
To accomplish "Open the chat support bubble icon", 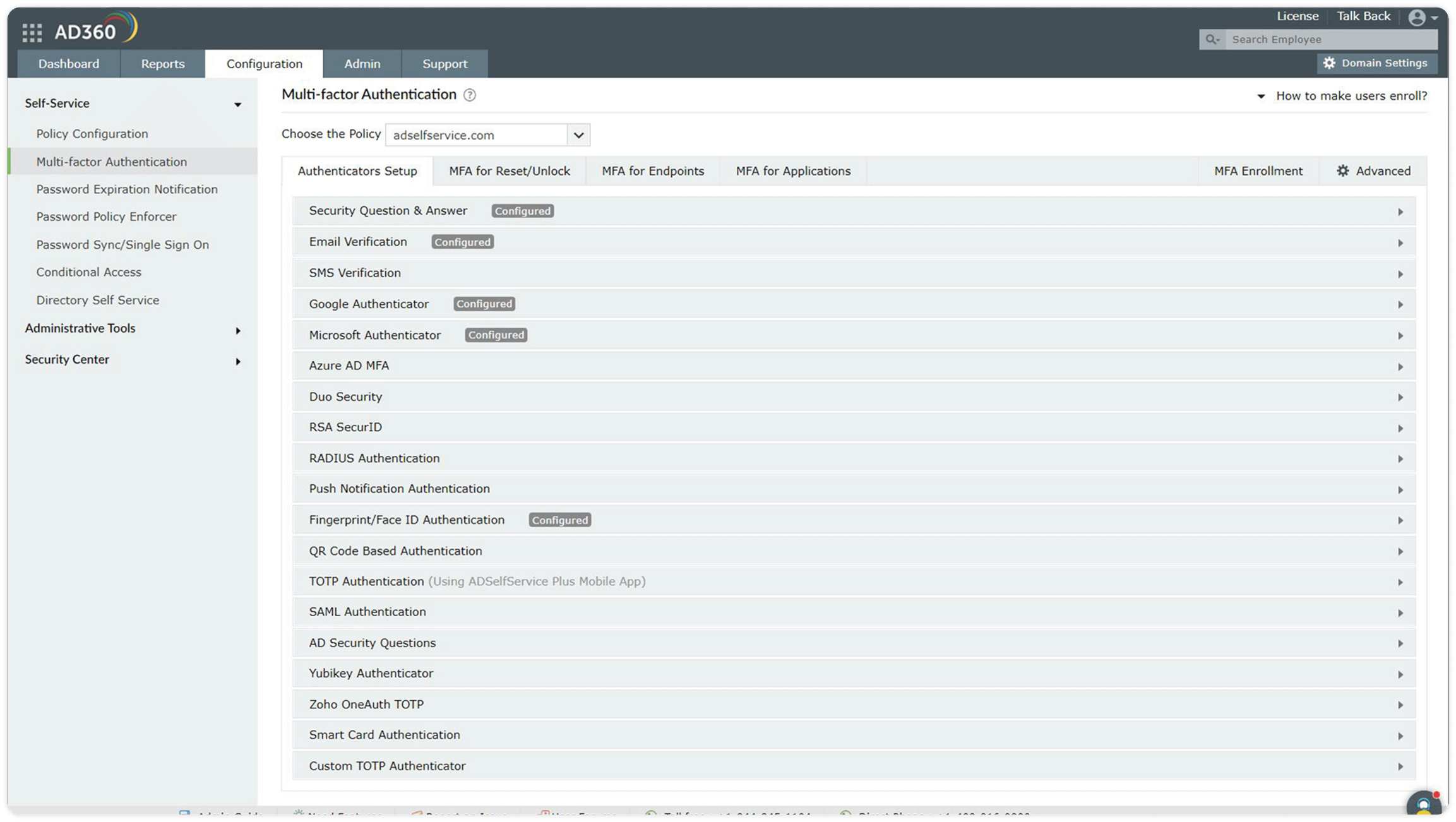I will [1423, 805].
